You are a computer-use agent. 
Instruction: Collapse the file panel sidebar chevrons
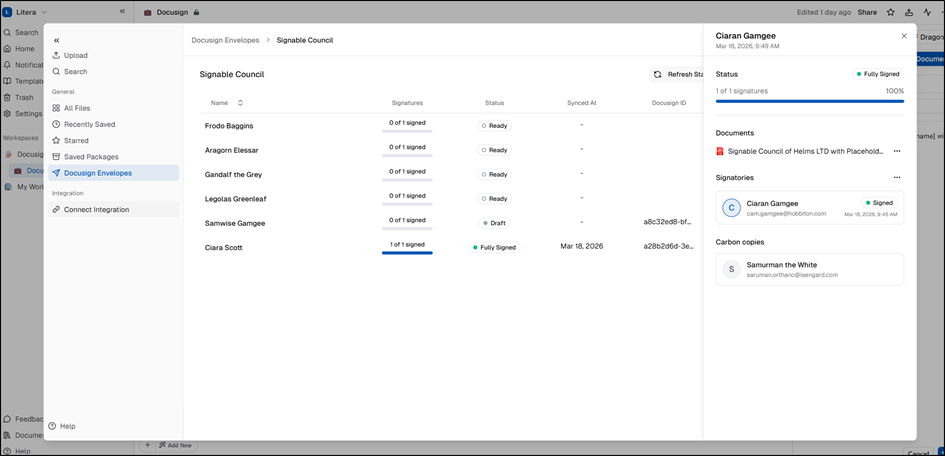point(57,40)
